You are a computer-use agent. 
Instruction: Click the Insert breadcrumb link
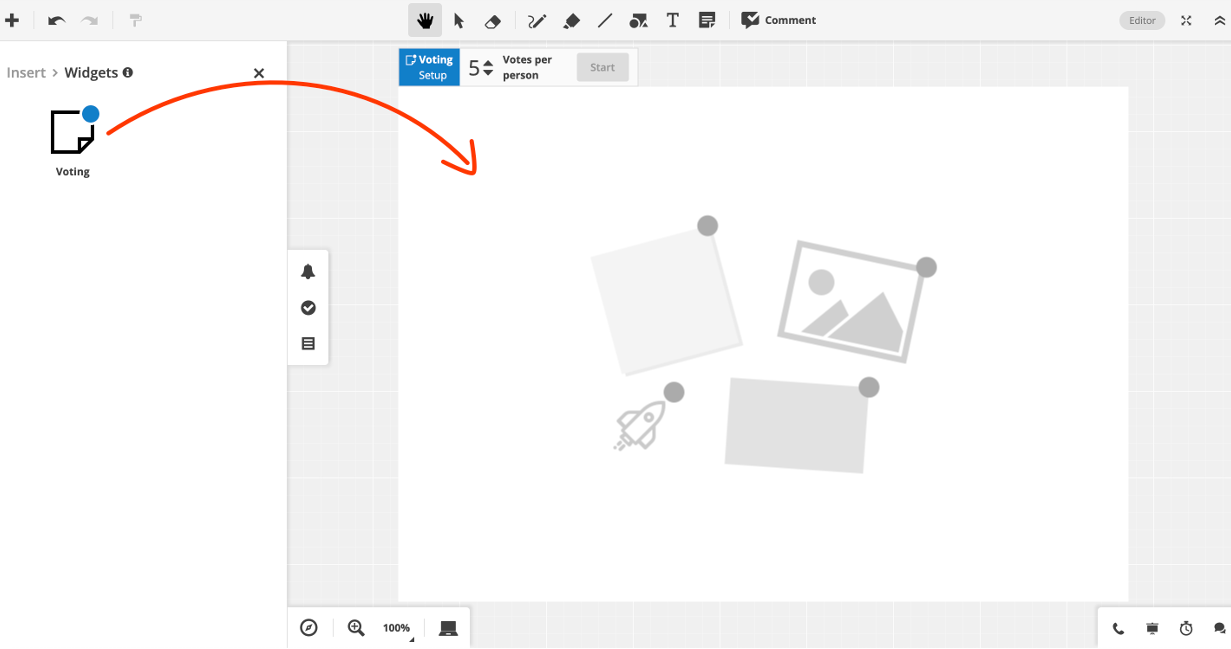pos(26,73)
